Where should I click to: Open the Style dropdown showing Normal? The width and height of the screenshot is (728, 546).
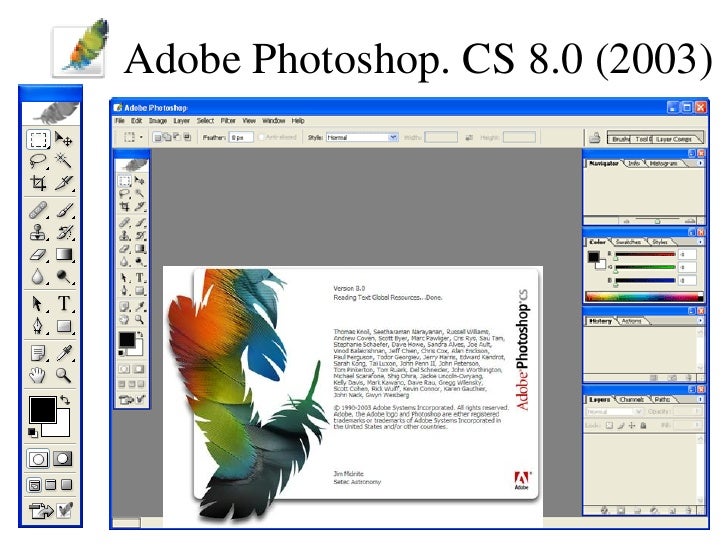[362, 137]
